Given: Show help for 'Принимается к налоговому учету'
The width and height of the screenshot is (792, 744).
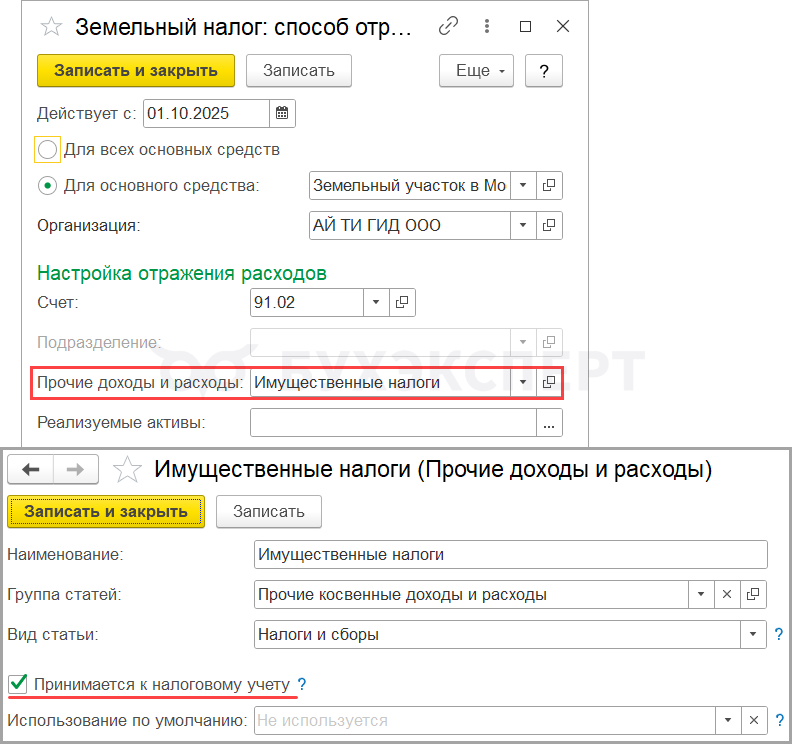Looking at the screenshot, I should (302, 684).
